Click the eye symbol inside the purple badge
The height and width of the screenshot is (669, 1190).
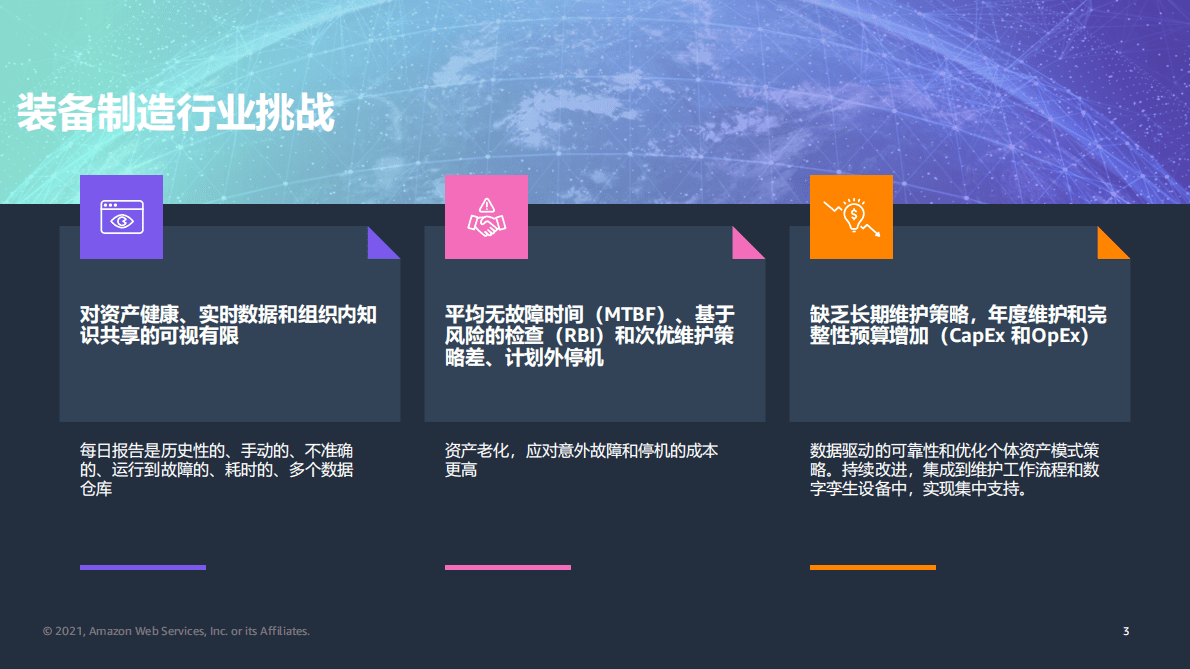pos(121,222)
